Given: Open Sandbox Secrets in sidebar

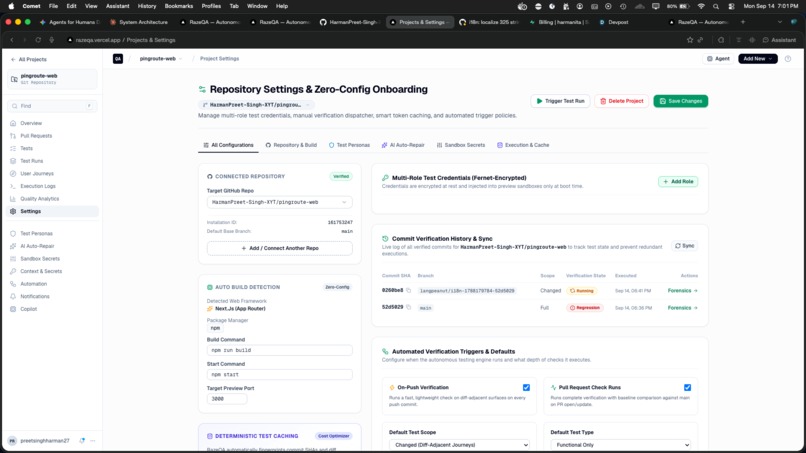Looking at the screenshot, I should click(40, 259).
